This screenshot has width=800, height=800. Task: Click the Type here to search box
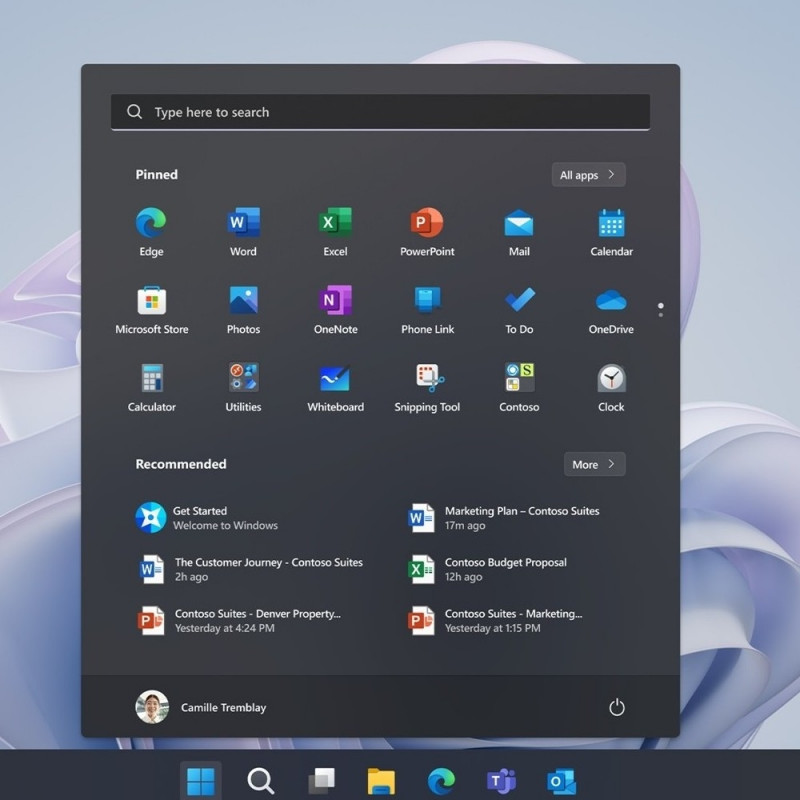point(380,112)
